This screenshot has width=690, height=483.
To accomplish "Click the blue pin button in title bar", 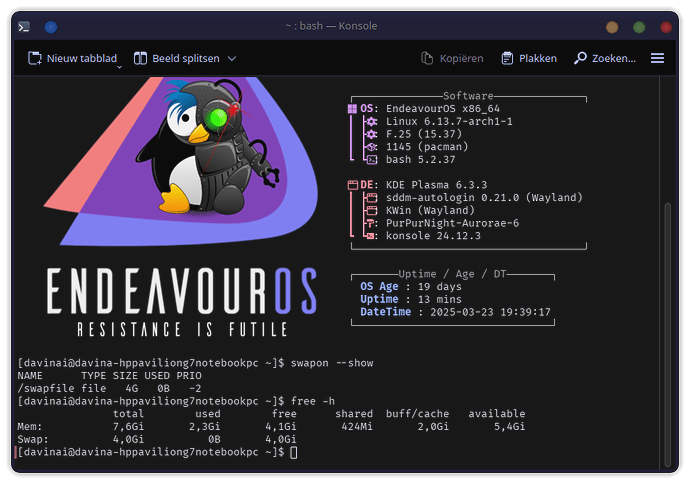I will pyautogui.click(x=51, y=27).
